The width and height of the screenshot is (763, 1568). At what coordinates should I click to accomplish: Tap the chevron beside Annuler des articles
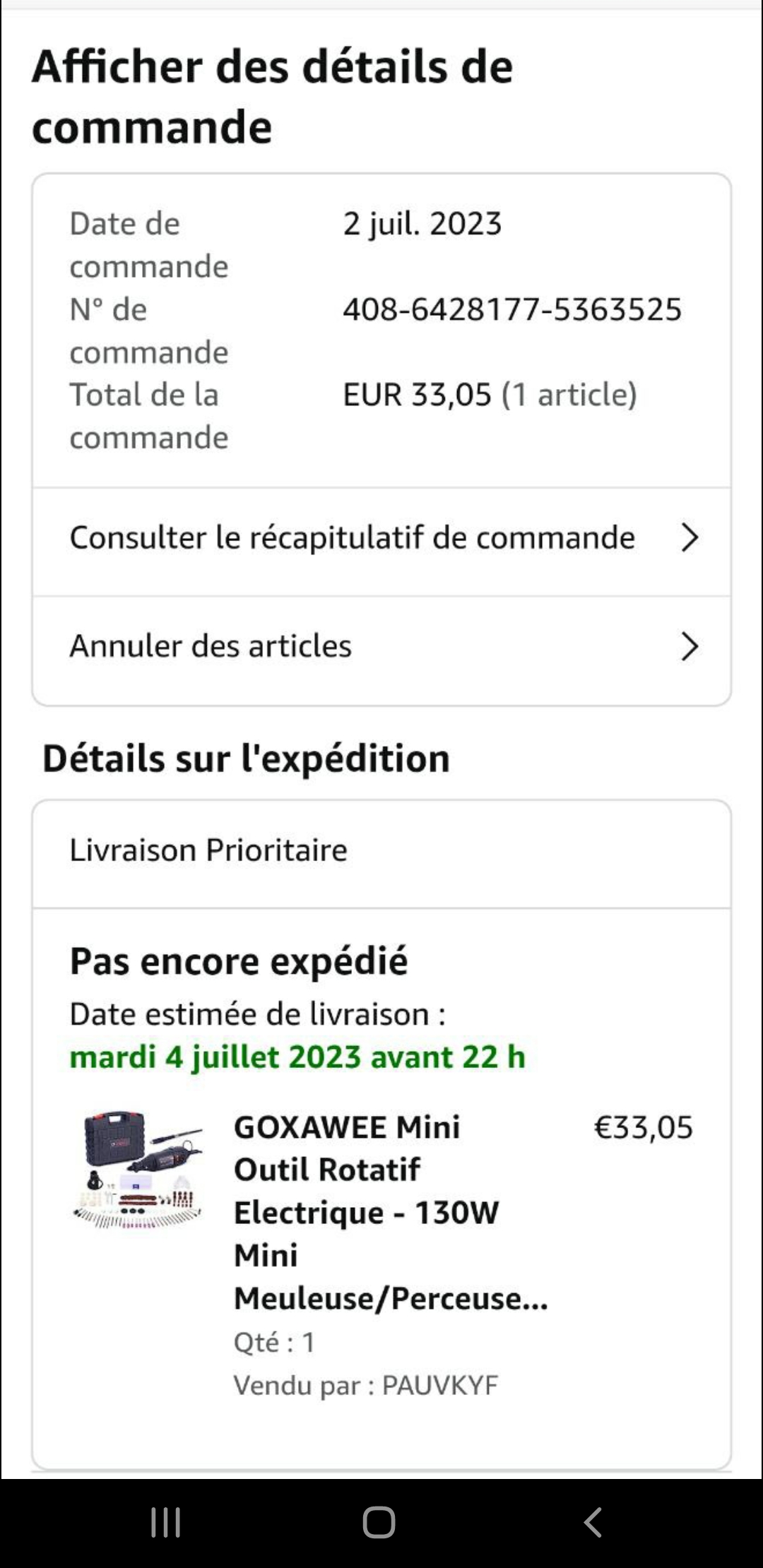coord(689,646)
